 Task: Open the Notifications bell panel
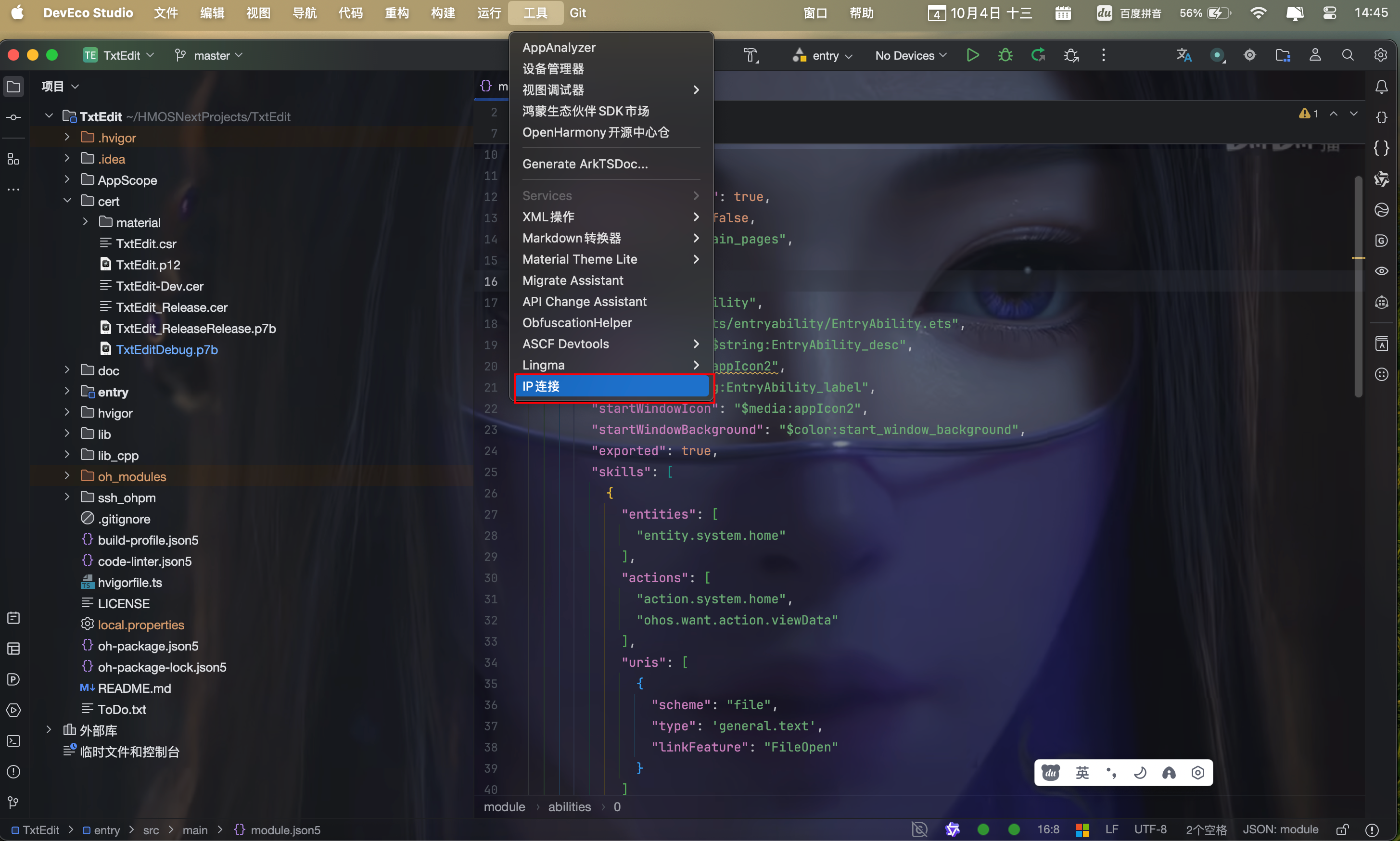1381,87
